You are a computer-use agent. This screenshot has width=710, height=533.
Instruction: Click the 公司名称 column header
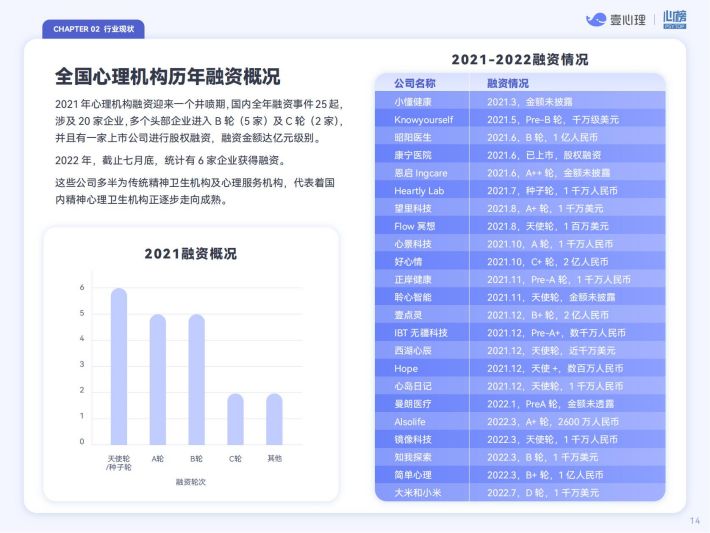click(x=414, y=83)
